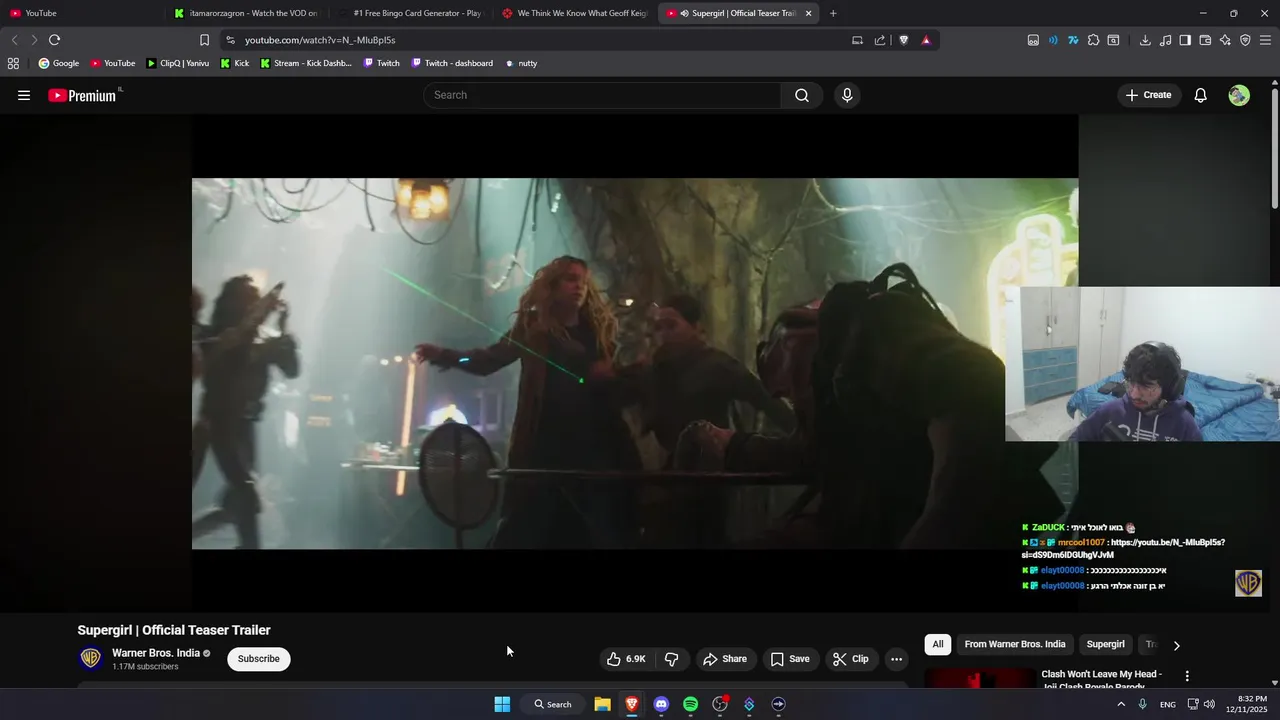Click the page vertical scrollbar
This screenshot has width=1280, height=720.
click(1274, 150)
